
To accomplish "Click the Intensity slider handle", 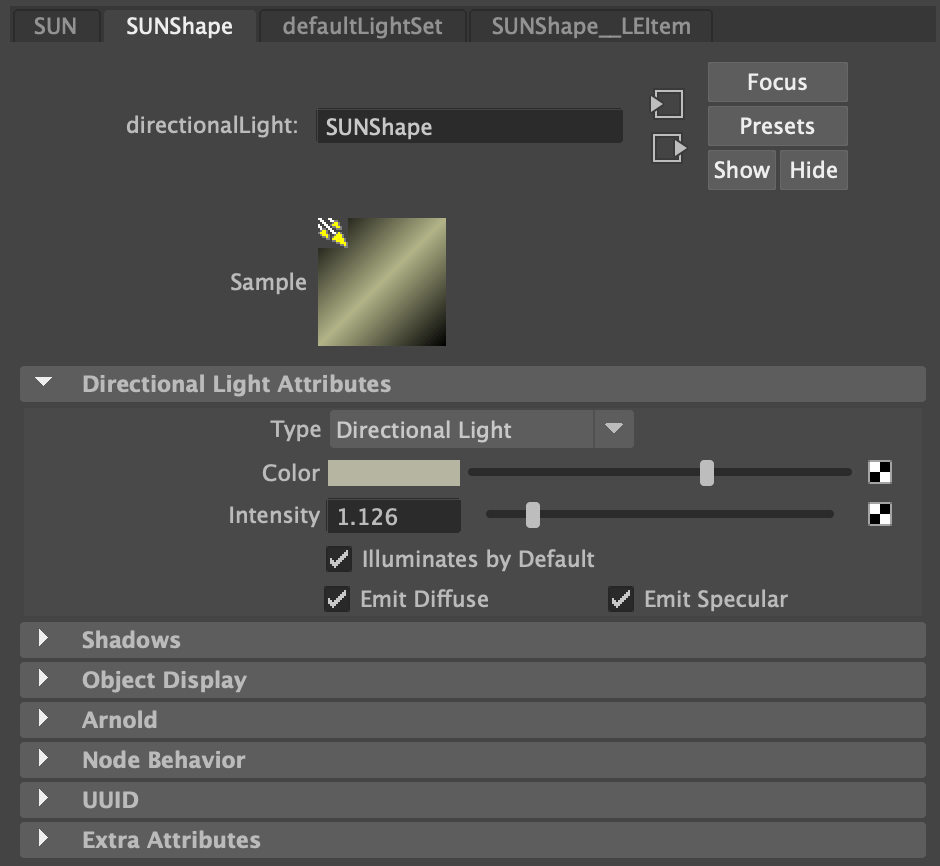I will point(533,515).
